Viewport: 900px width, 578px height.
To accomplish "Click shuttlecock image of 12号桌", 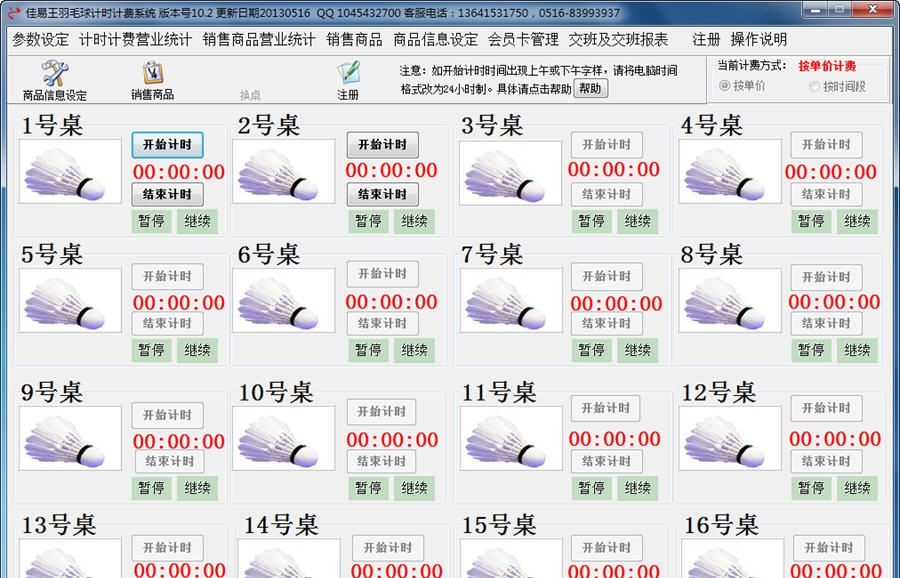I will pos(730,439).
